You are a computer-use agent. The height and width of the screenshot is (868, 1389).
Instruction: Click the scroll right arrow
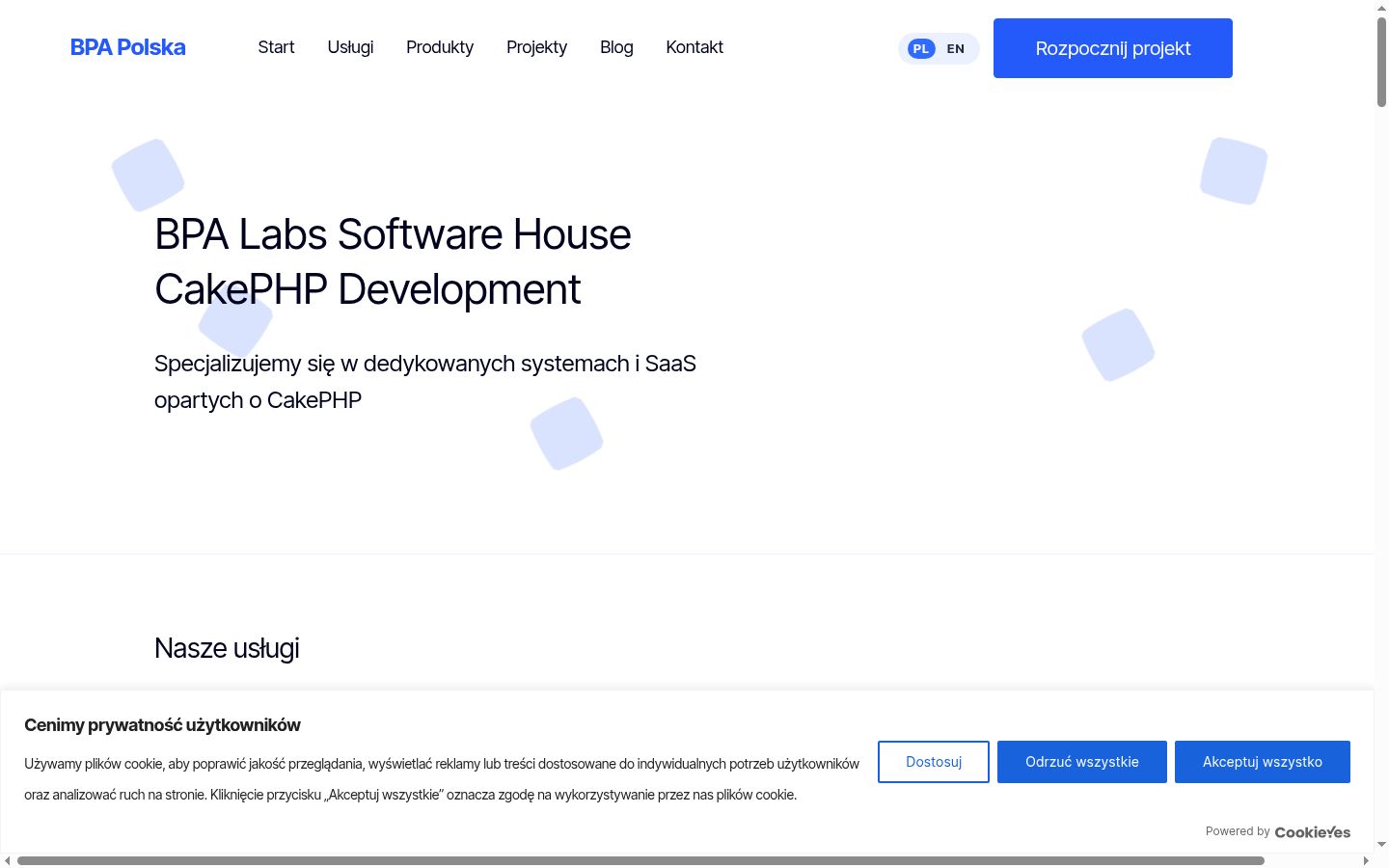pyautogui.click(x=1366, y=860)
